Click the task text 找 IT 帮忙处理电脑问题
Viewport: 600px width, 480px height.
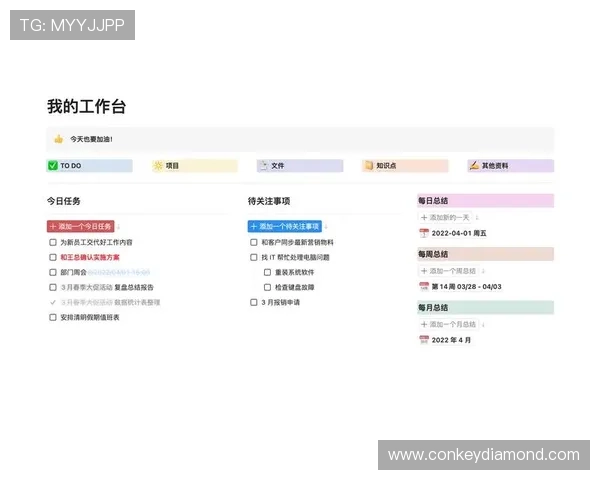point(295,257)
